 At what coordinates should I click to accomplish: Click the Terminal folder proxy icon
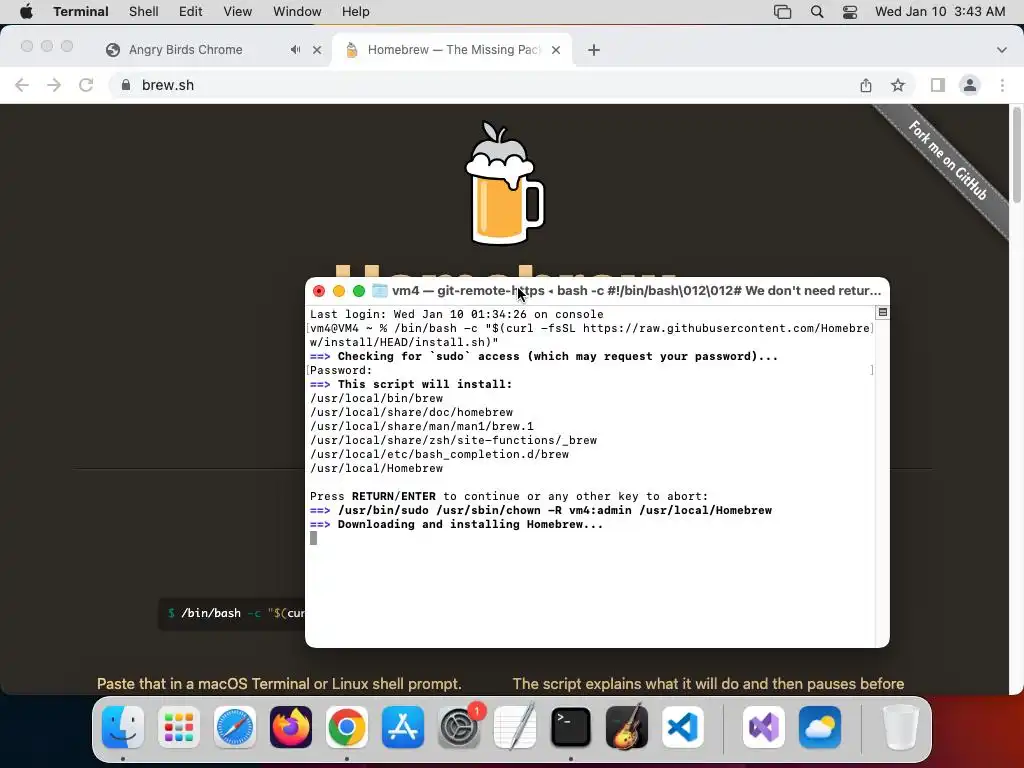click(x=379, y=291)
